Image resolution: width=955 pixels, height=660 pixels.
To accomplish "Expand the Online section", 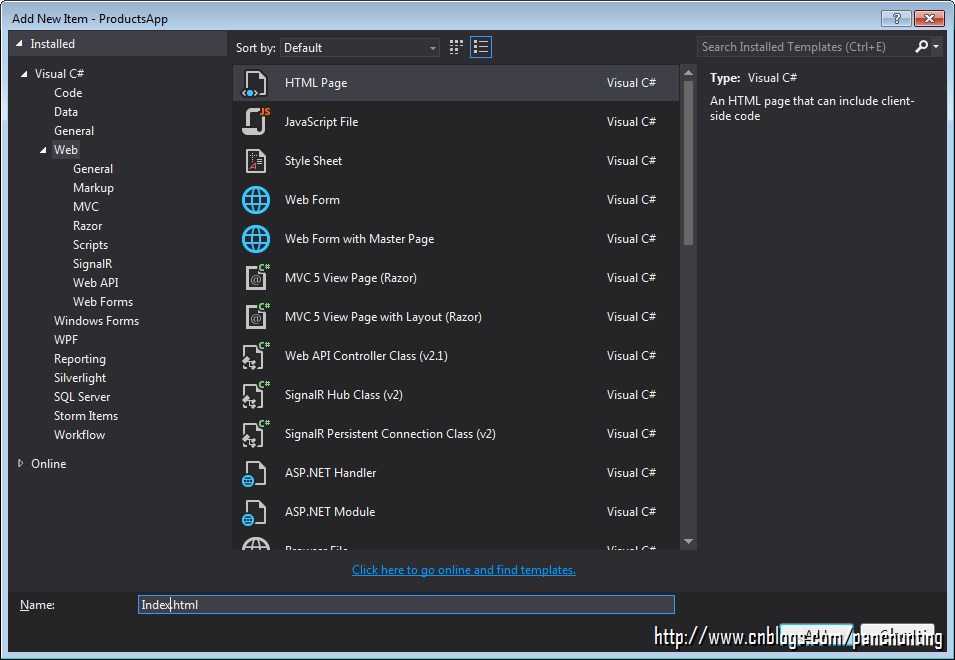I will [x=21, y=463].
